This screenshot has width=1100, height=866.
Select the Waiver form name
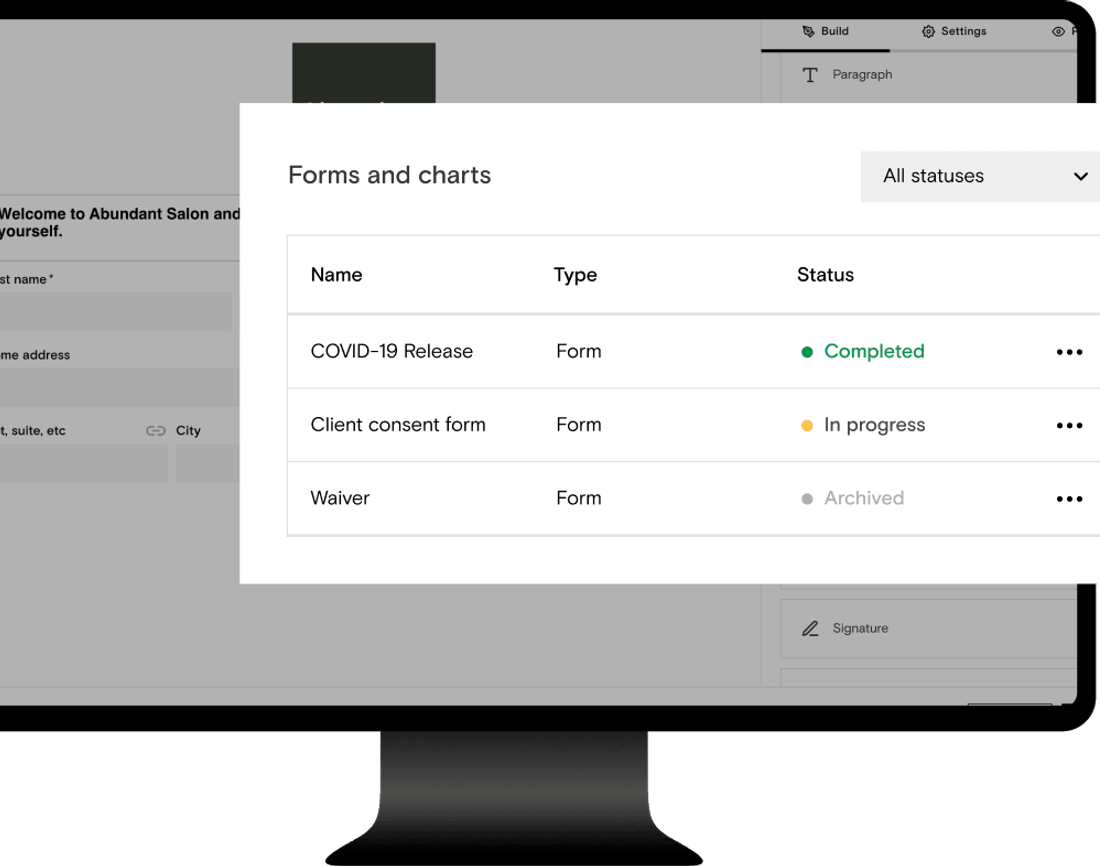[340, 498]
